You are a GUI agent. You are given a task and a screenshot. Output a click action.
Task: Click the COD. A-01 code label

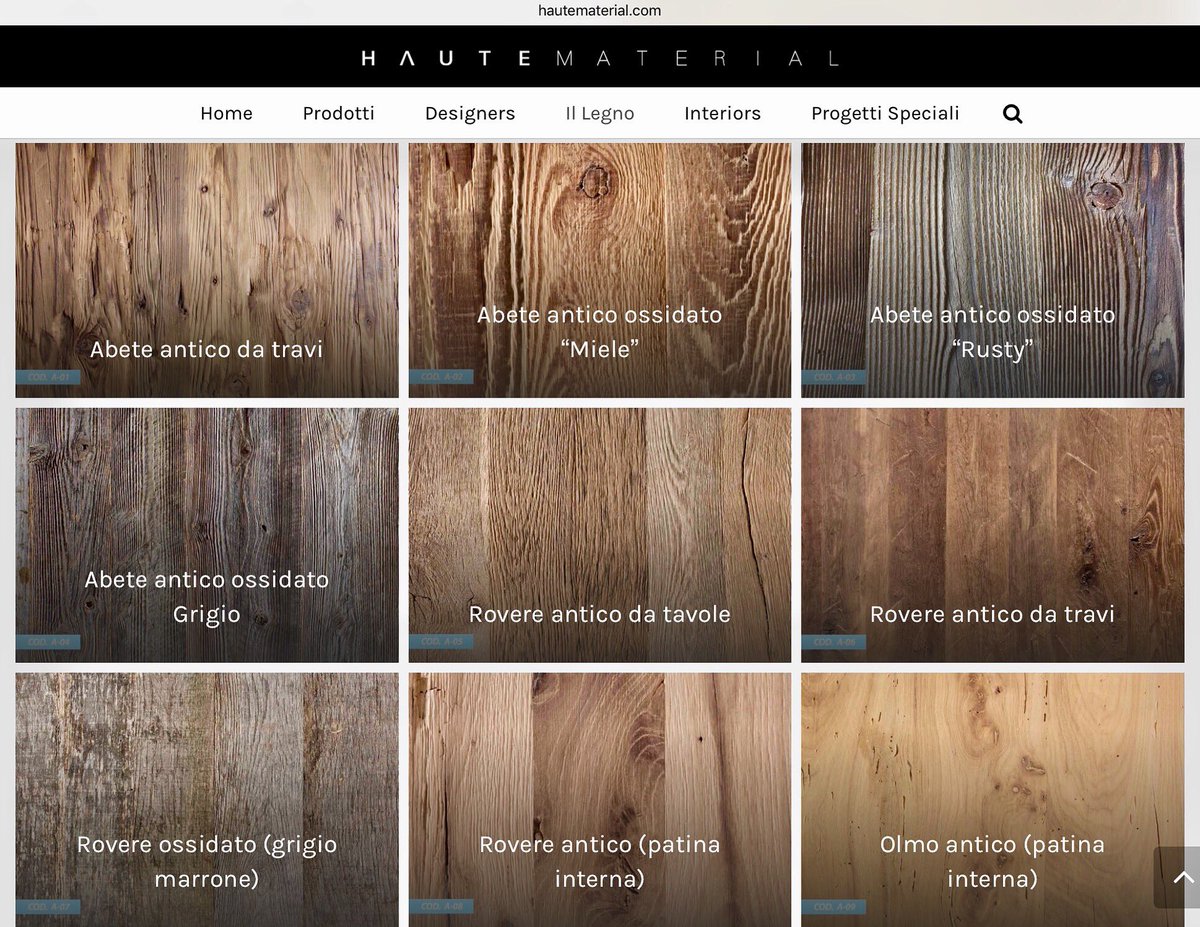48,377
